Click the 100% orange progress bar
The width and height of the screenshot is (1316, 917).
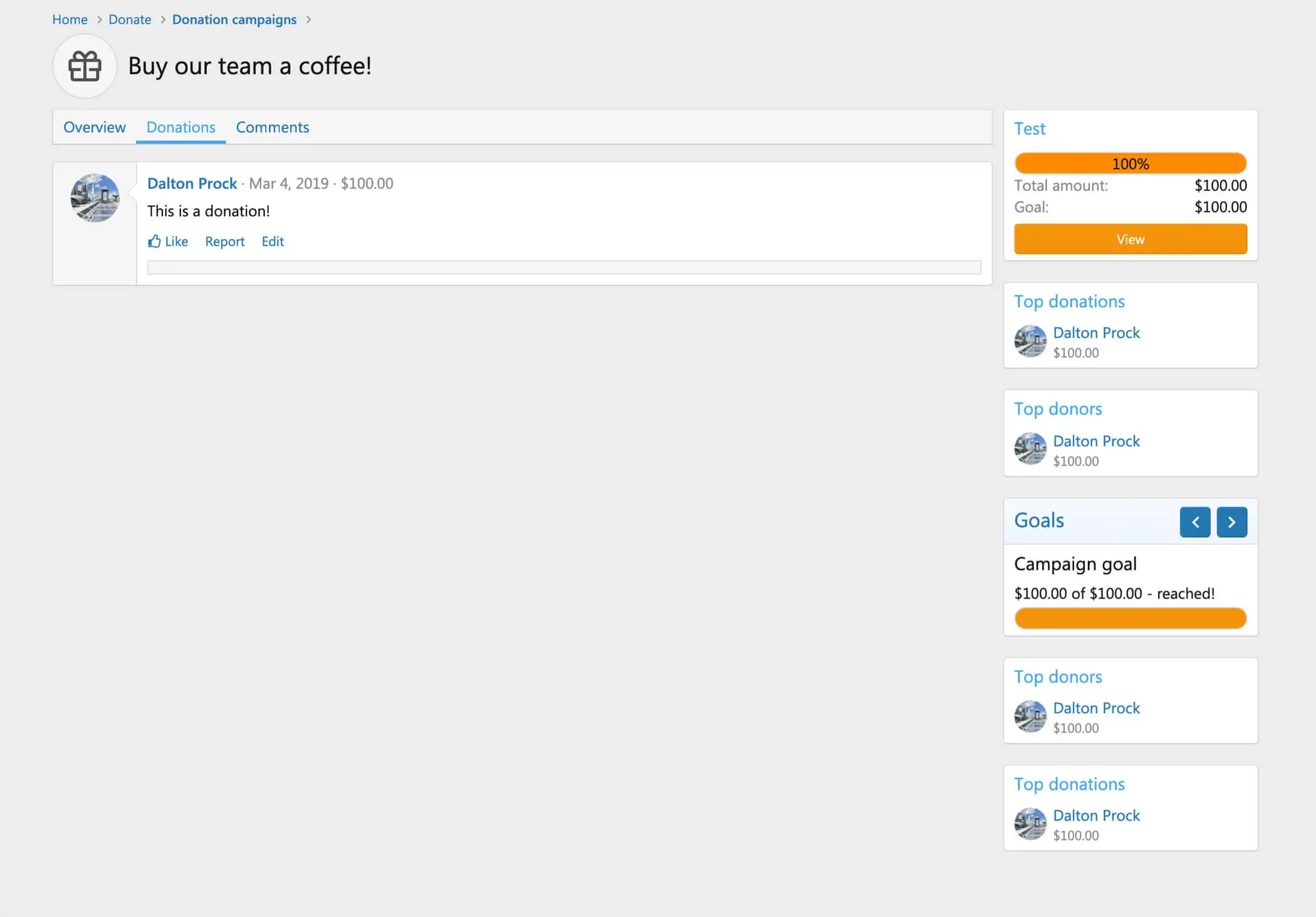pyautogui.click(x=1130, y=164)
